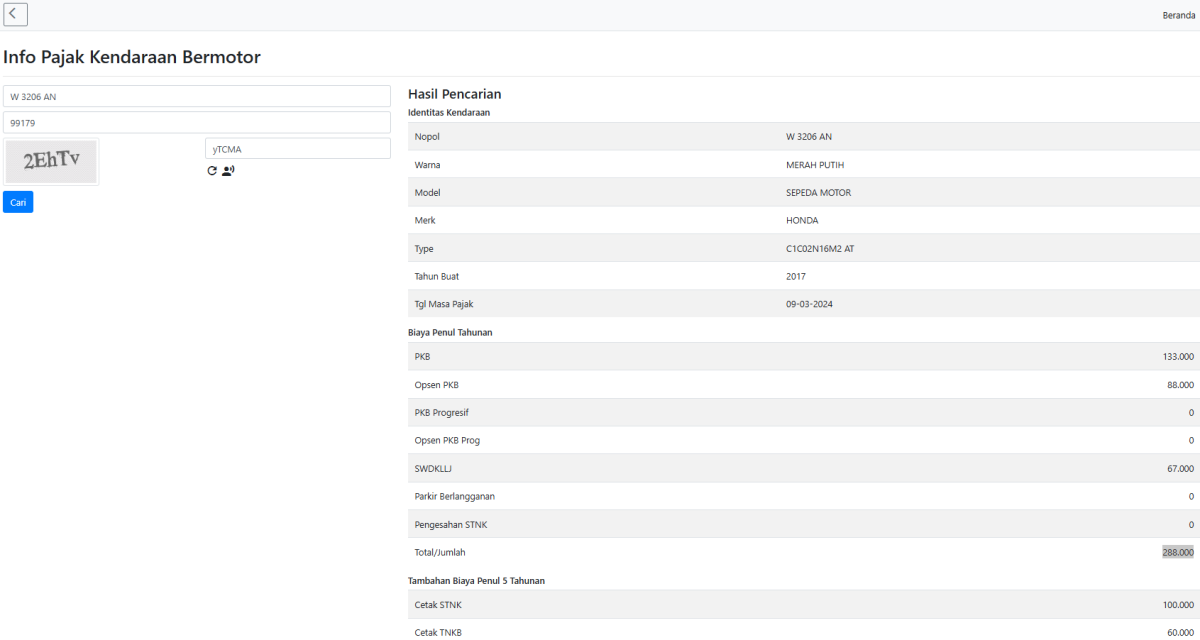Image resolution: width=1200 pixels, height=640 pixels.
Task: Click the input field containing 99179
Action: tap(196, 122)
